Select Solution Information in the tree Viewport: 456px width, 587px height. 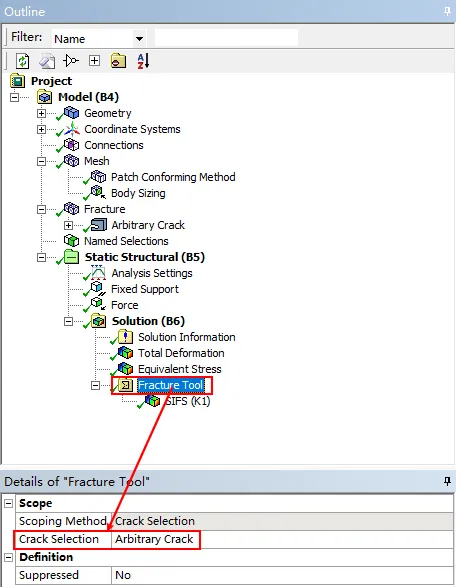point(187,337)
